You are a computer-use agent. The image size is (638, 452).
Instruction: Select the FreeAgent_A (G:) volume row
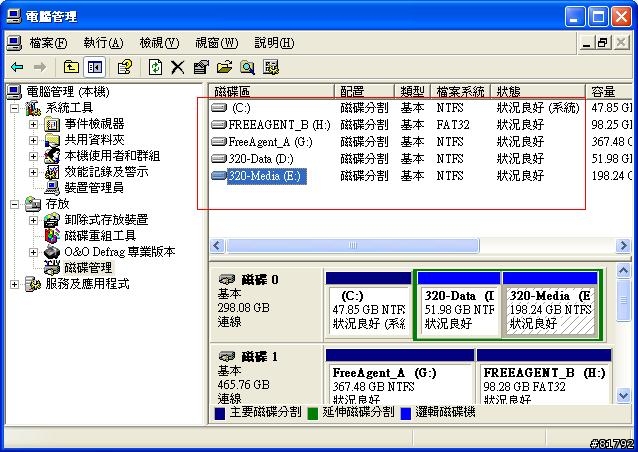(x=421, y=142)
